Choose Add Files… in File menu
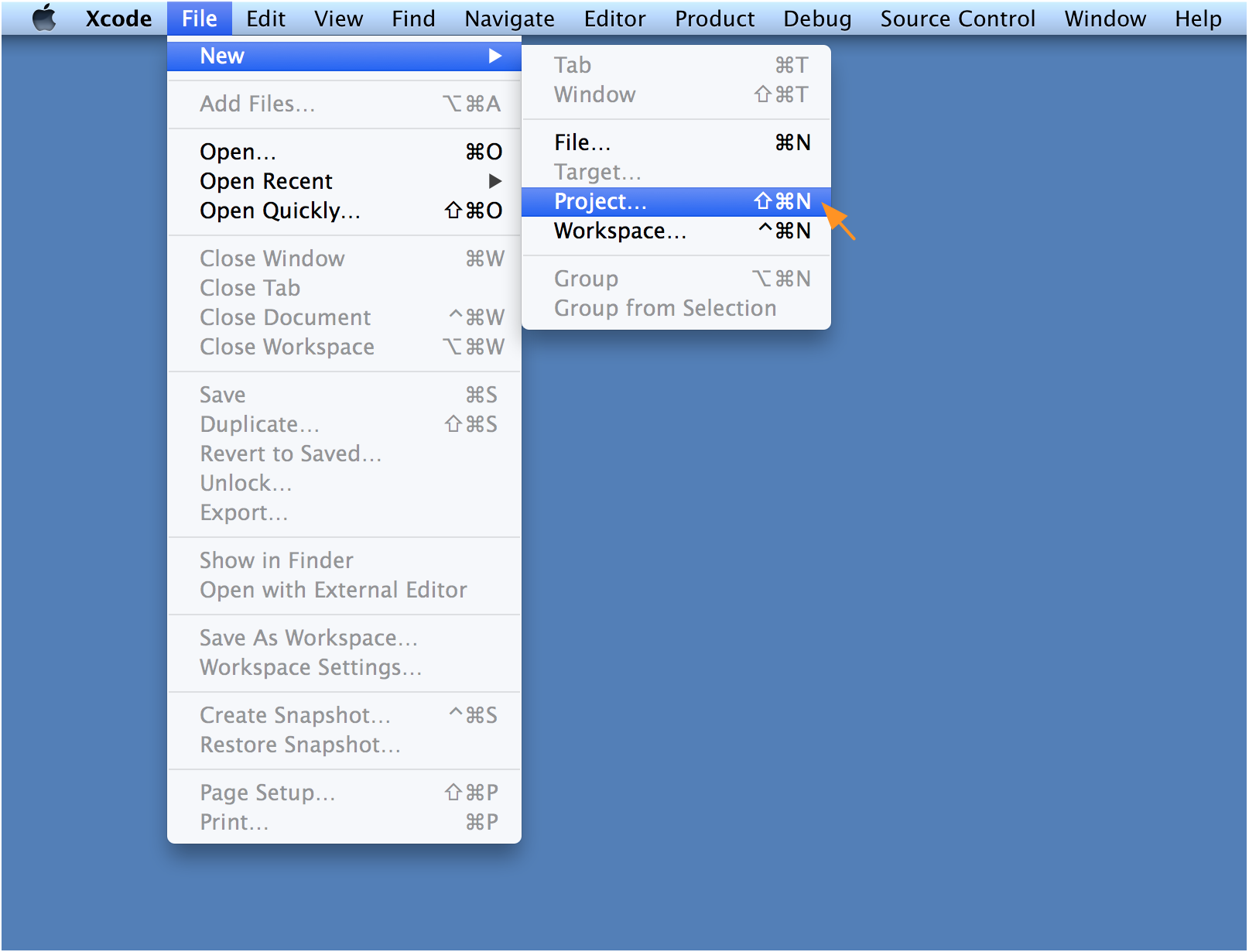Viewport: 1249px width, 952px height. point(344,104)
